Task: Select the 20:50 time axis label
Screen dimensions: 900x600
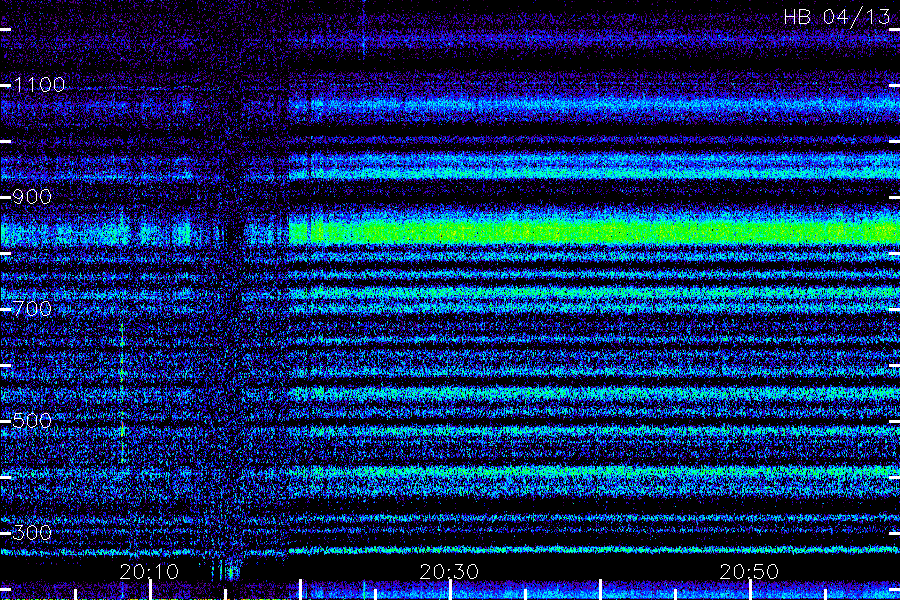Action: tap(749, 572)
